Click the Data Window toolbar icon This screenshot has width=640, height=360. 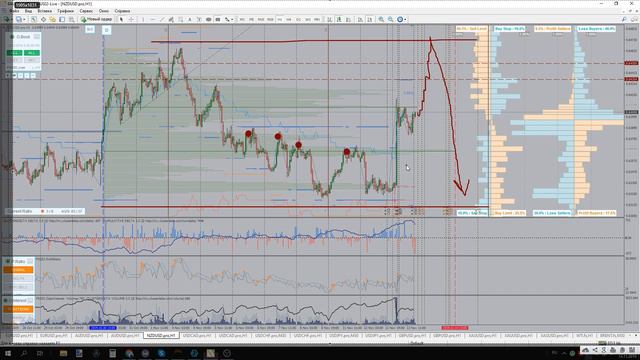point(43,19)
